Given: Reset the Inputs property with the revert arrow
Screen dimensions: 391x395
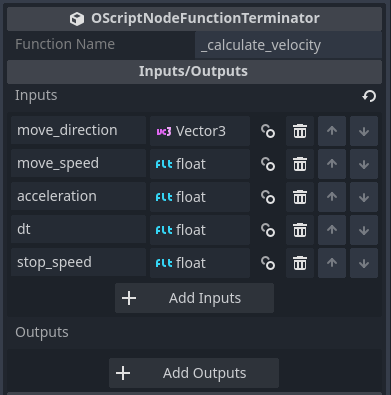Looking at the screenshot, I should tap(369, 96).
